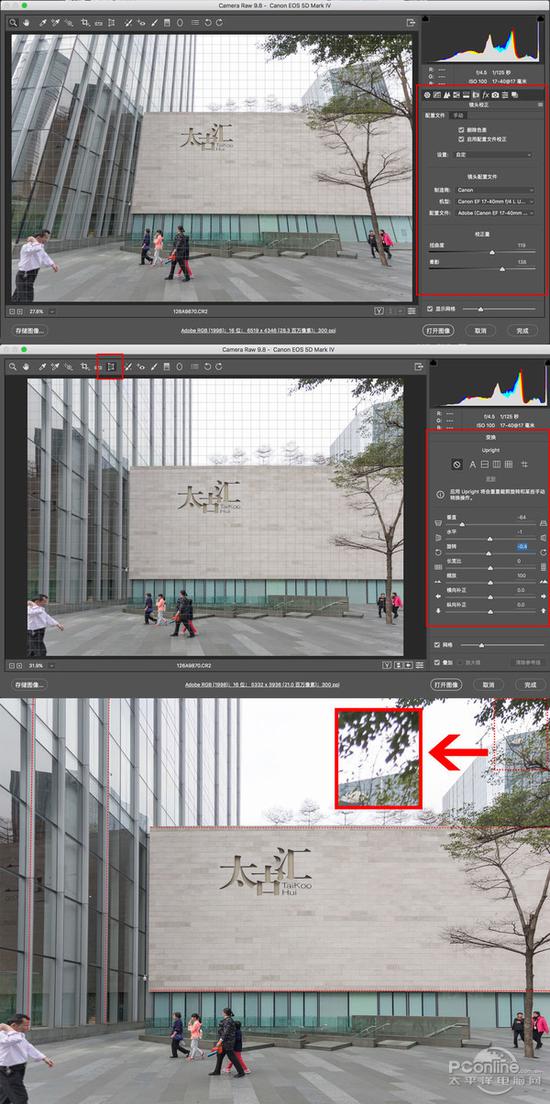Click 存储图像 in 镜头校正 window
The height and width of the screenshot is (1104, 550).
(28, 330)
